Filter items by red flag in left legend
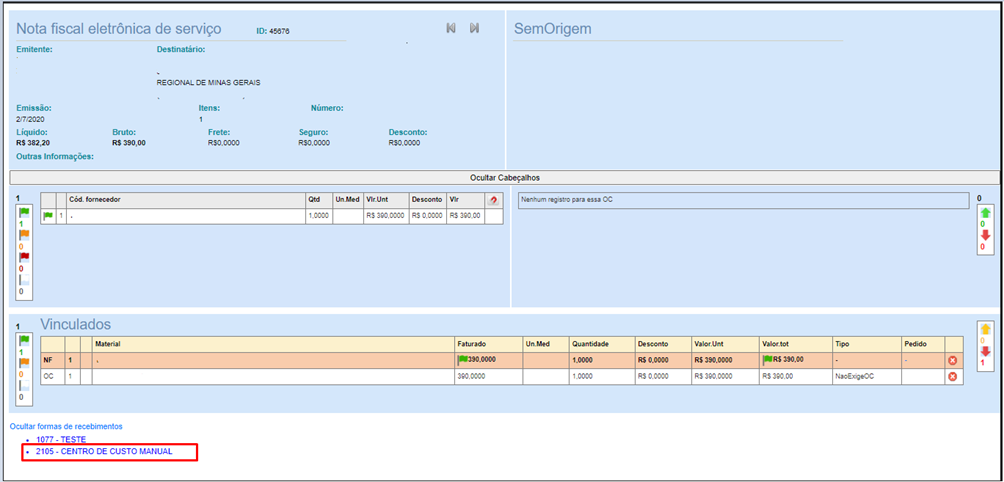The image size is (1004, 482). pos(23,257)
